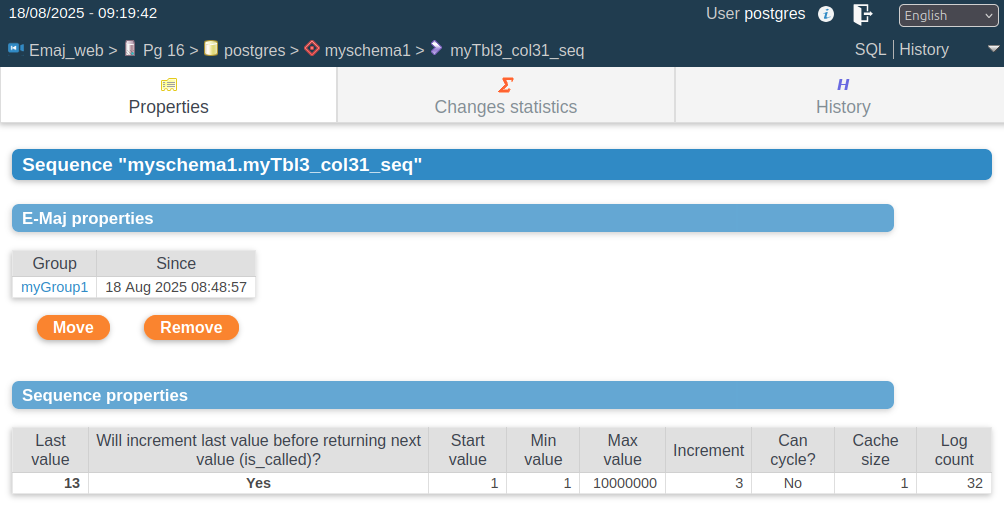1004x528 pixels.
Task: Go to Pg 16 breadcrumb link
Action: [163, 51]
